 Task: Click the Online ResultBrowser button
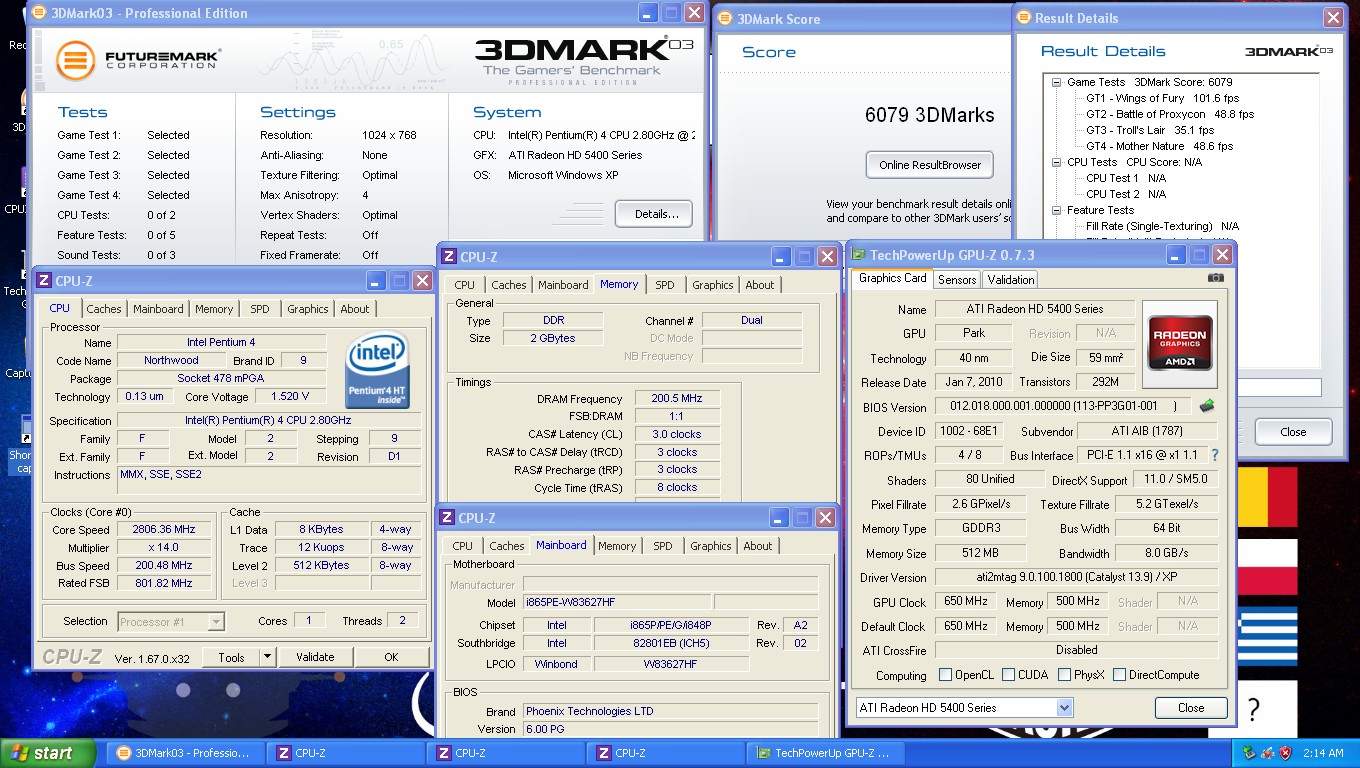[x=930, y=165]
